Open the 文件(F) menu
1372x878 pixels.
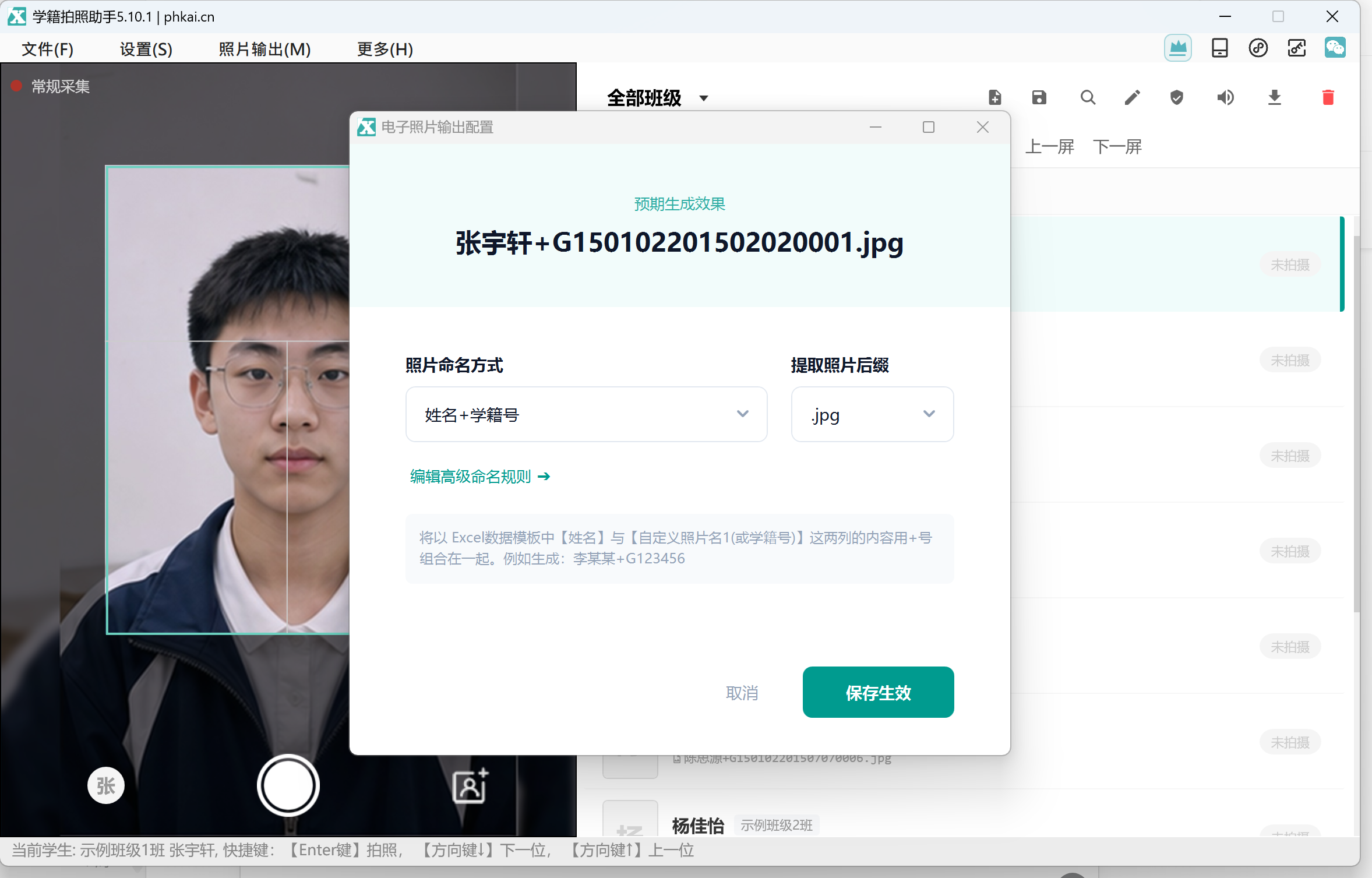pyautogui.click(x=47, y=49)
